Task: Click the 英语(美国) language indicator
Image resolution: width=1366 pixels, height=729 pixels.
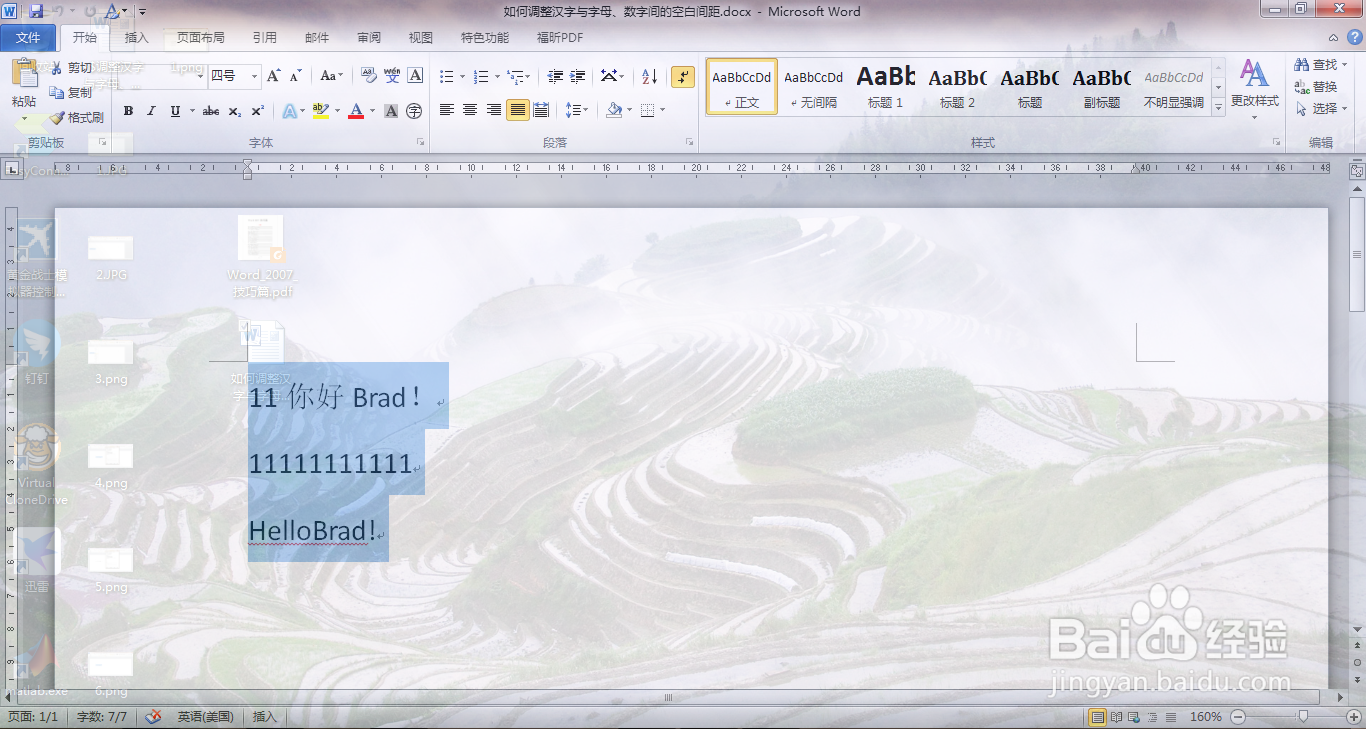Action: pyautogui.click(x=205, y=717)
